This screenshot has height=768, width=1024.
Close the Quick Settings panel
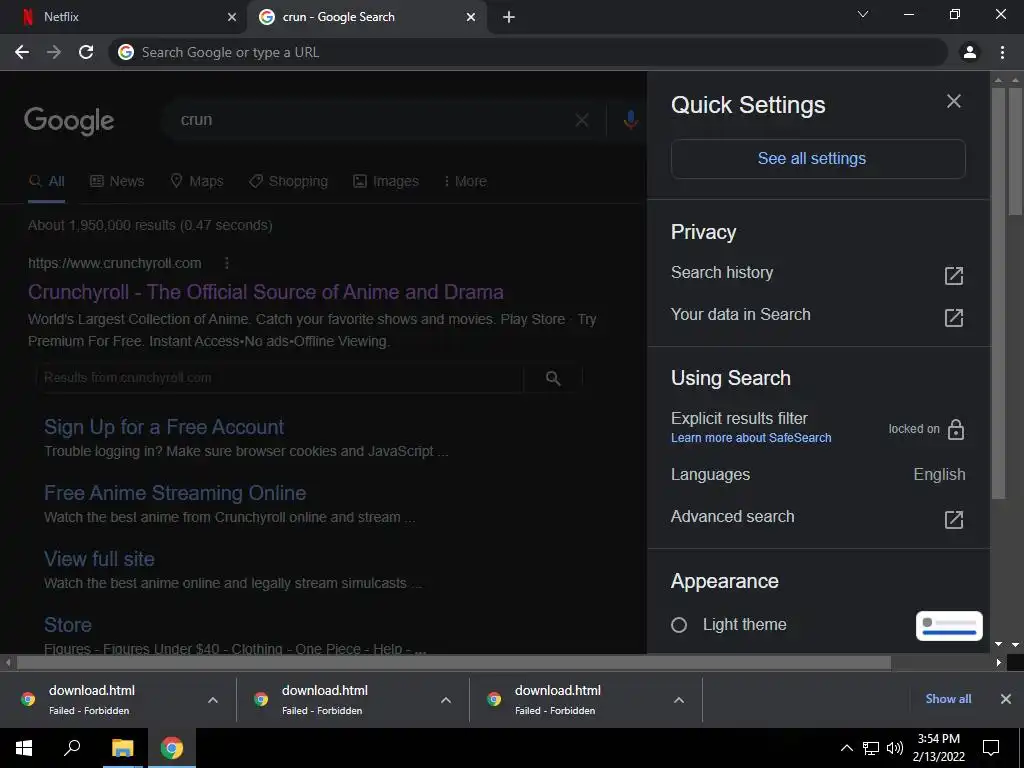click(x=953, y=101)
